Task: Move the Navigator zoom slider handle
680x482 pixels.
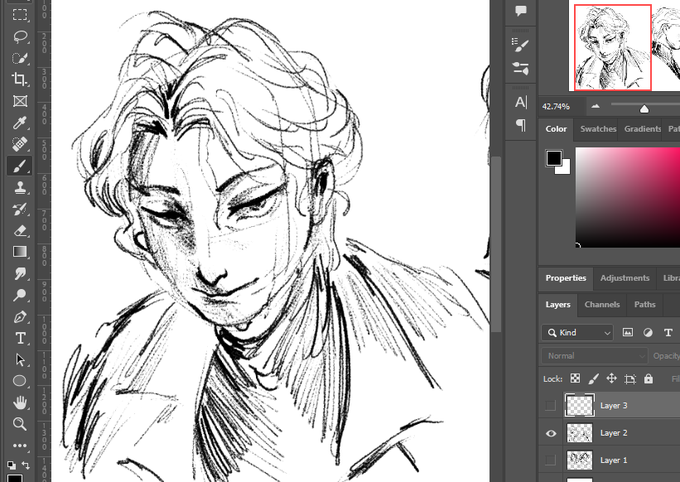Action: point(644,108)
